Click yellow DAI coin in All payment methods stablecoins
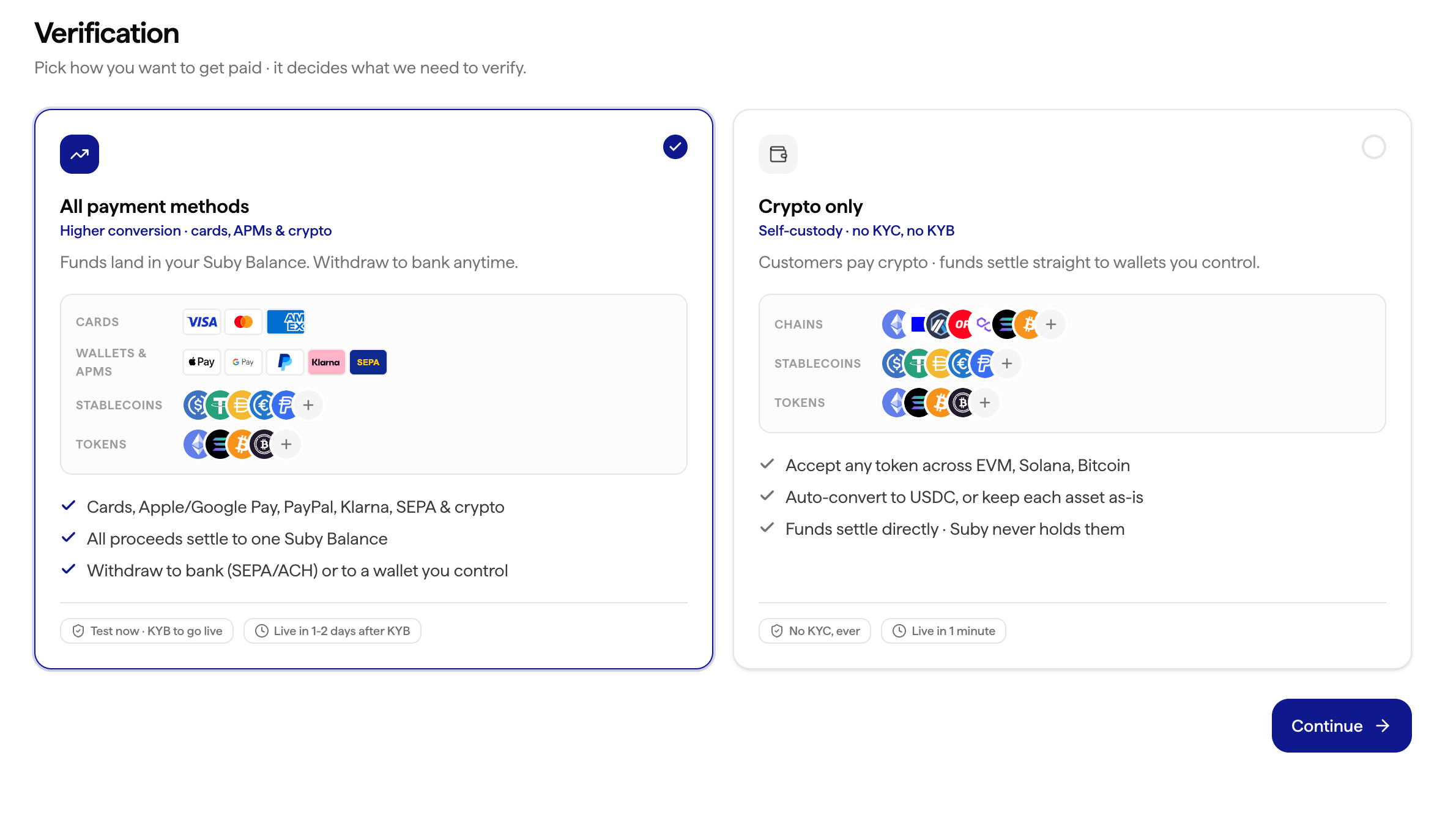Viewport: 1456px width, 826px height. coord(241,405)
